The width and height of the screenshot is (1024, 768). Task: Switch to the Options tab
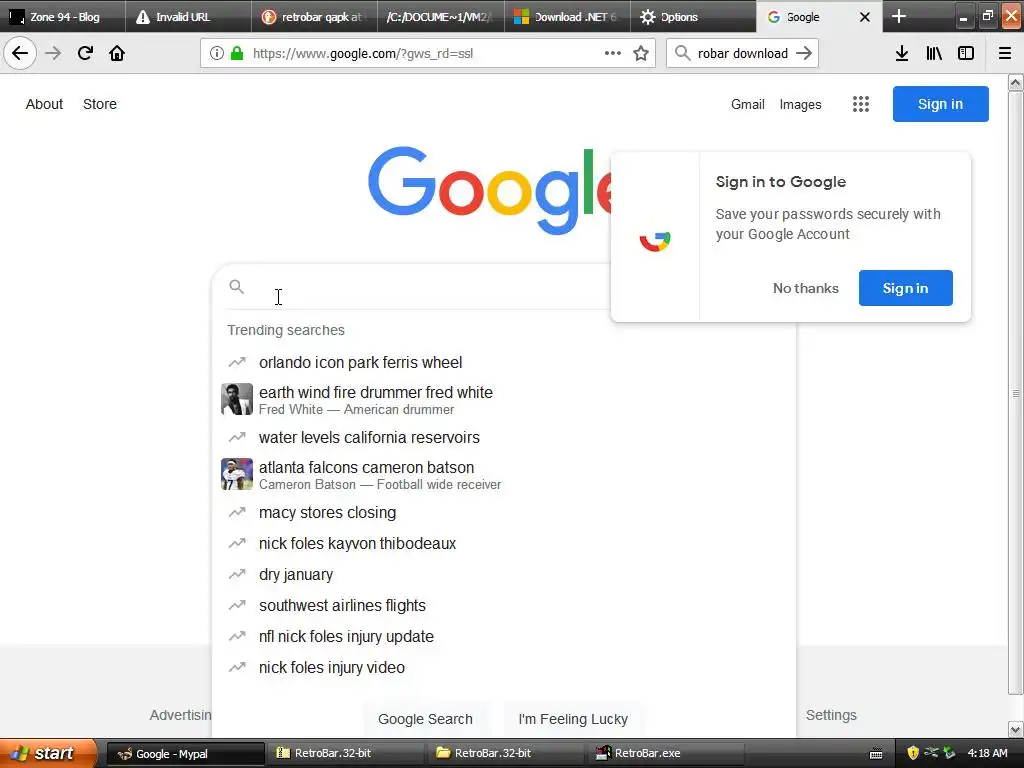(x=693, y=16)
